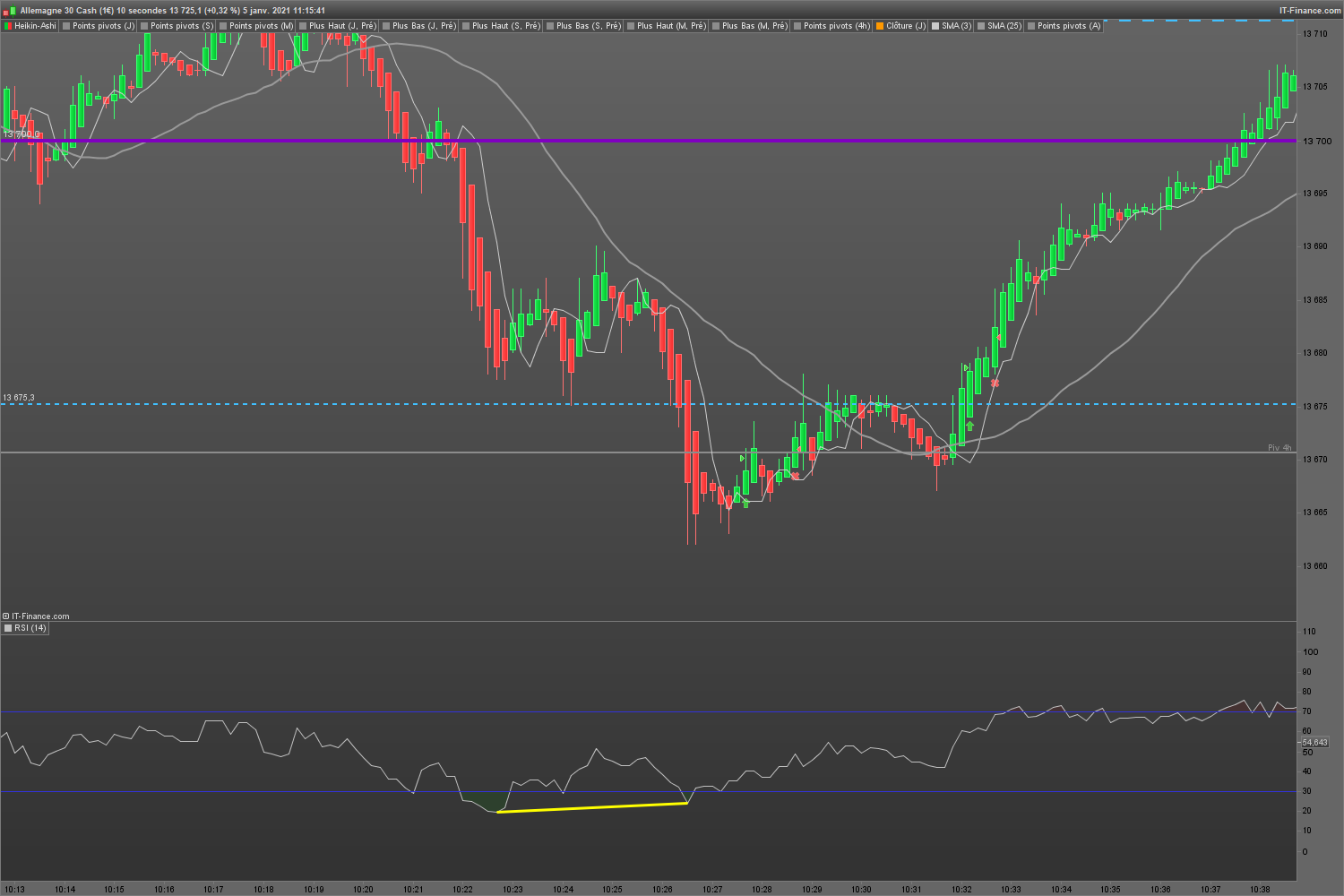This screenshot has height=896, width=1344.
Task: Click the green up arrow marker near 10:32
Action: point(969,426)
